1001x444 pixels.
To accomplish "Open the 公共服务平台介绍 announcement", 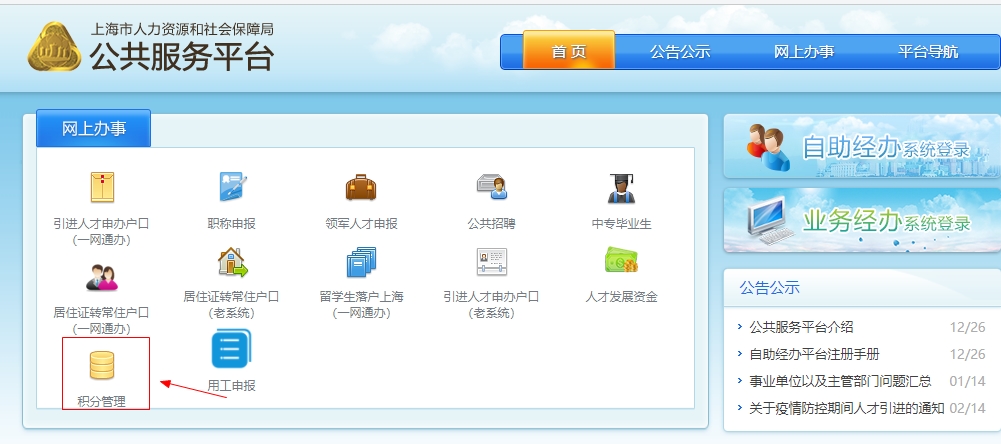I will pos(801,327).
